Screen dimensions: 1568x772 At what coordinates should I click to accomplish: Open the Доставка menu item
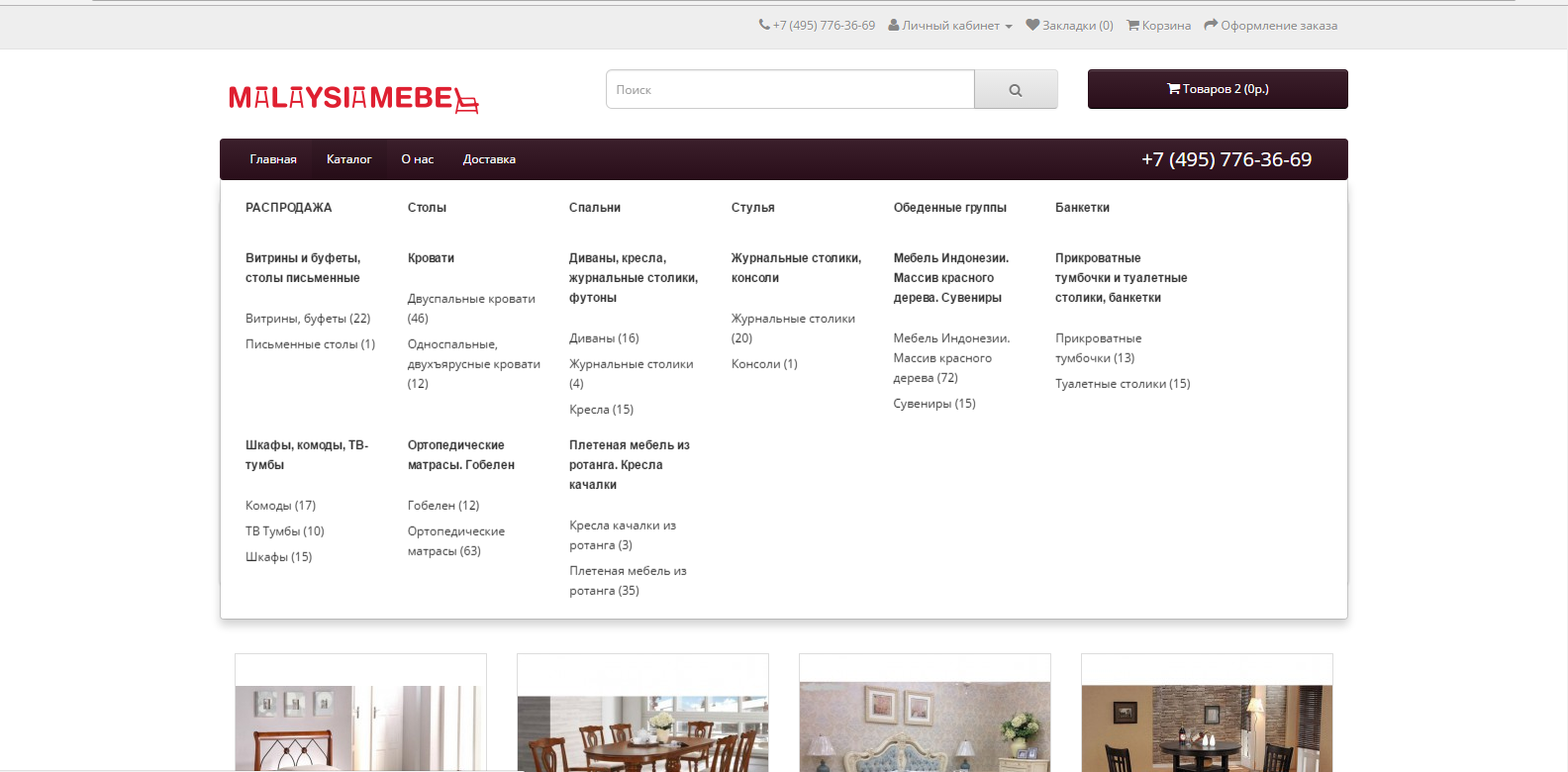489,159
